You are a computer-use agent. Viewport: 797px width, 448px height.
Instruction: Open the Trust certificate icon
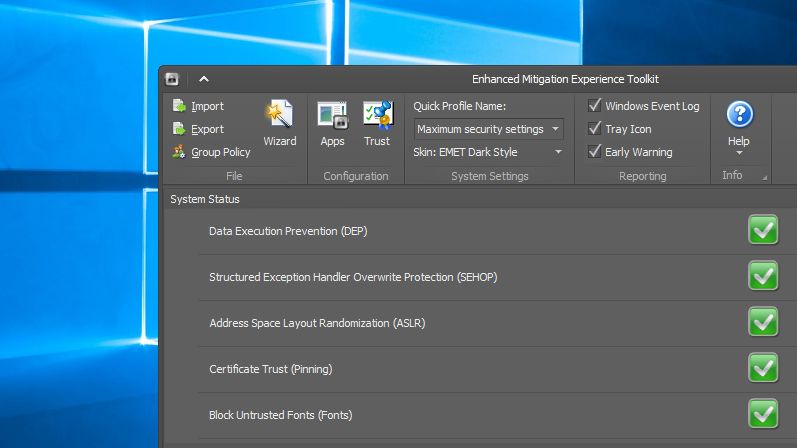coord(377,114)
